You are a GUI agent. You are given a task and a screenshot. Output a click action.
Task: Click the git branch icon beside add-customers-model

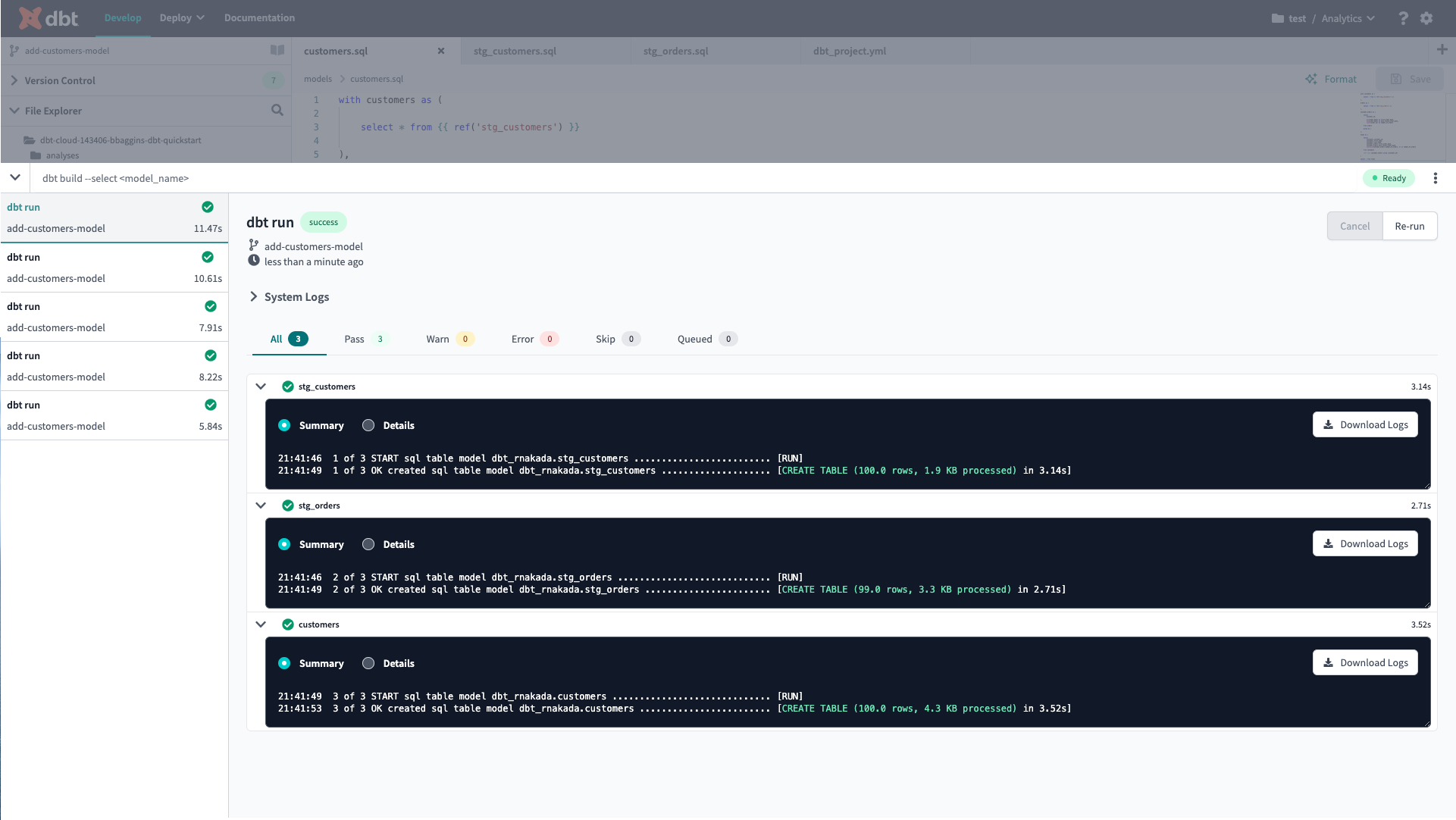[x=14, y=51]
